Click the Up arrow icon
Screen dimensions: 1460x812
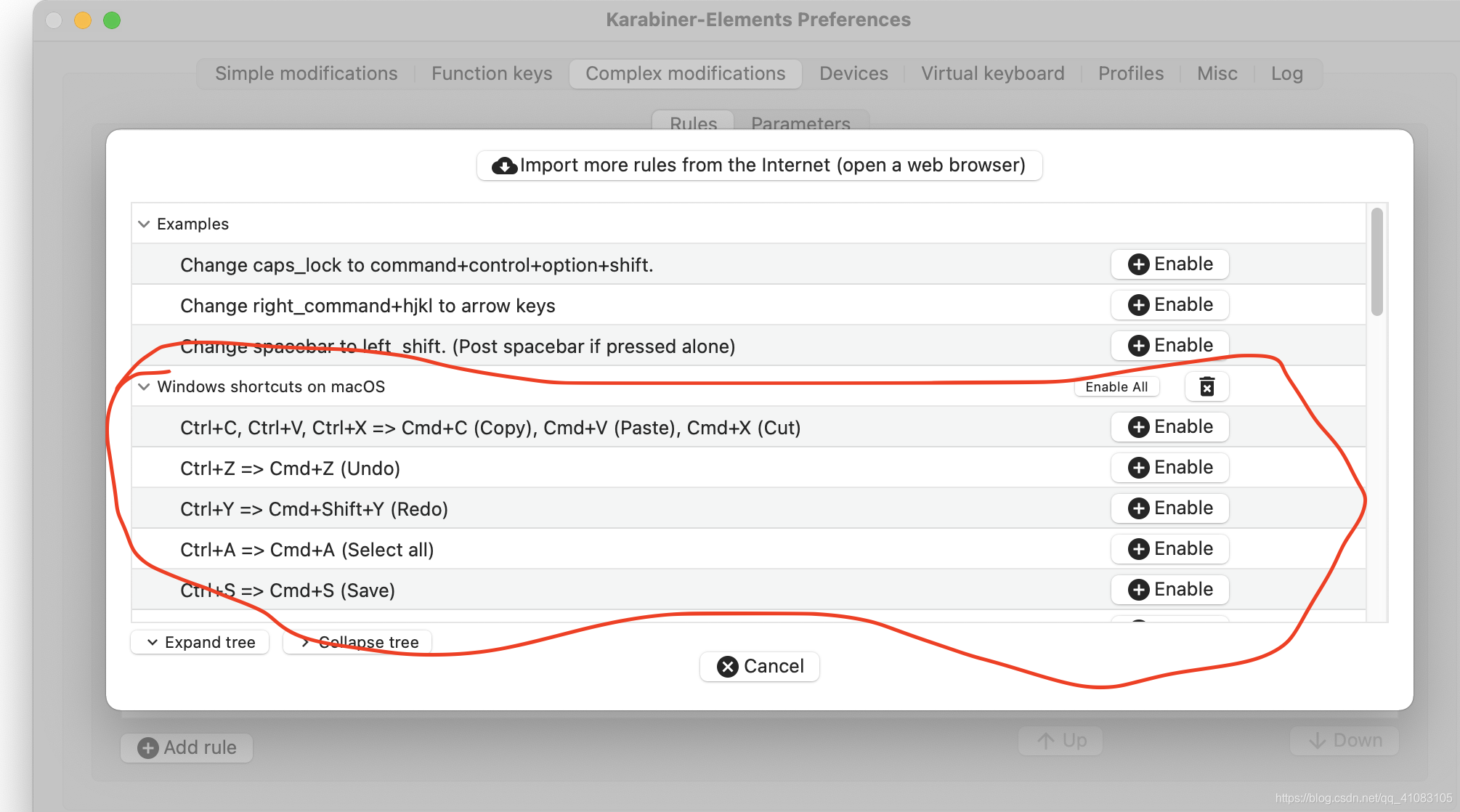(x=1046, y=741)
